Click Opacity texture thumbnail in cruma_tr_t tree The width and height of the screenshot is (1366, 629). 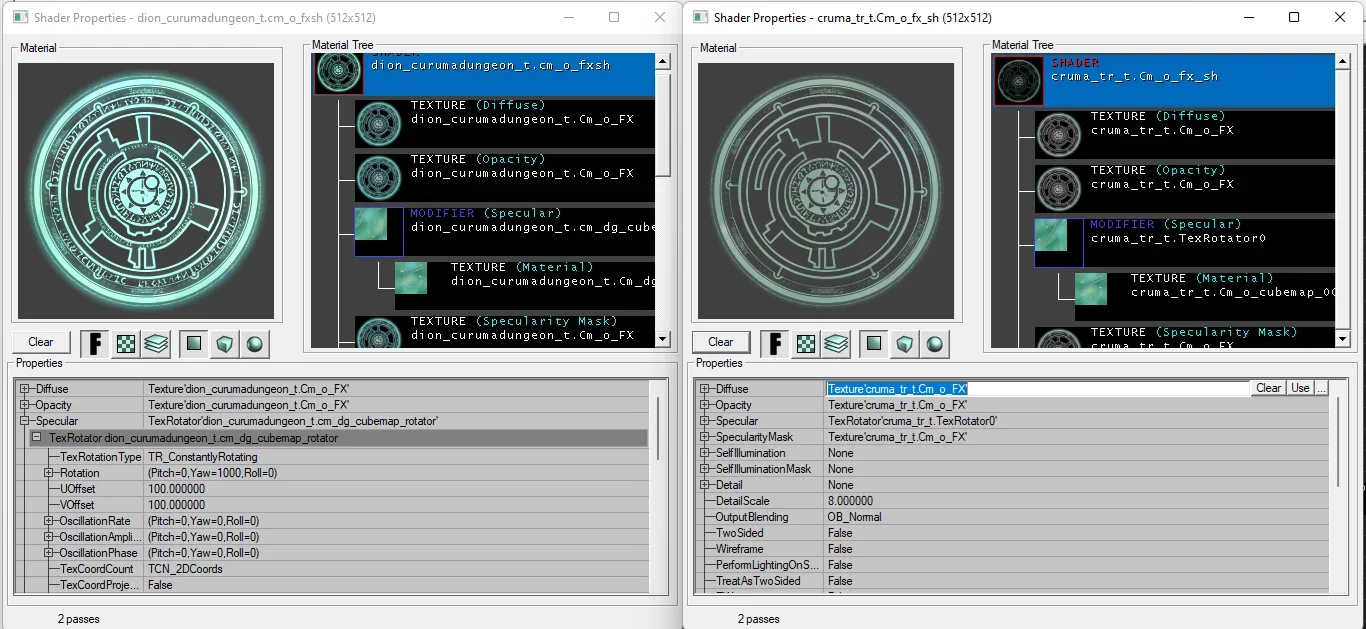coord(1059,188)
